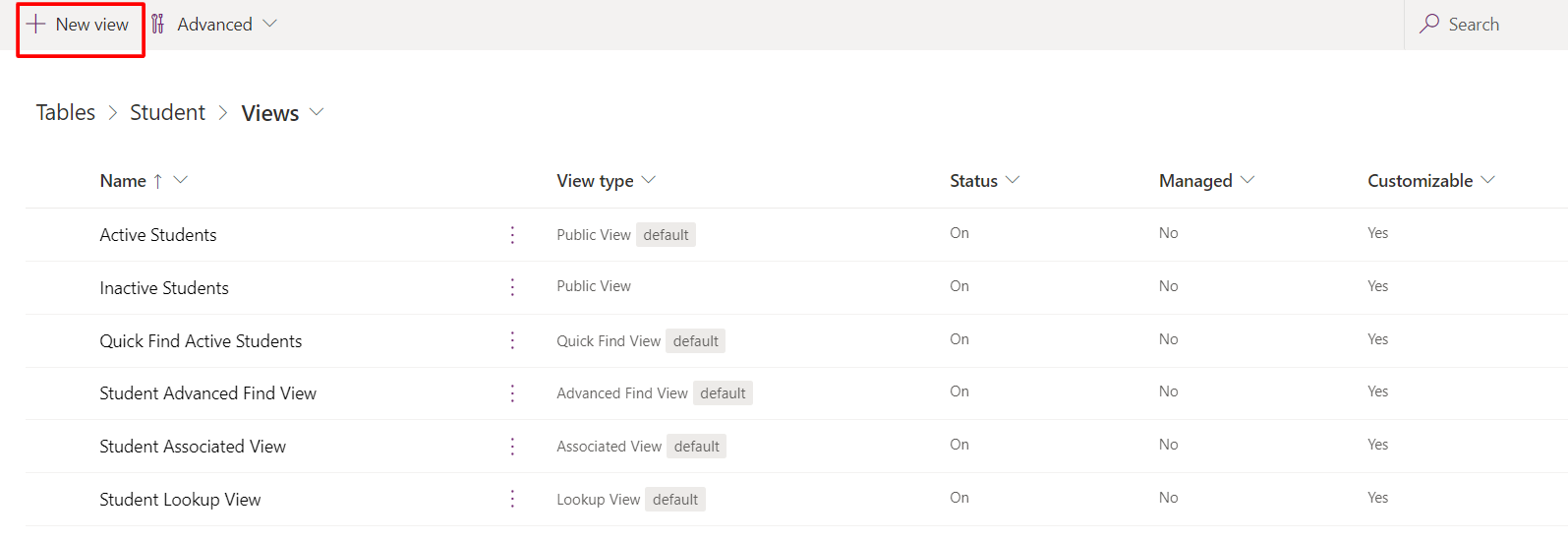Navigate to Student in the breadcrumb

(167, 113)
